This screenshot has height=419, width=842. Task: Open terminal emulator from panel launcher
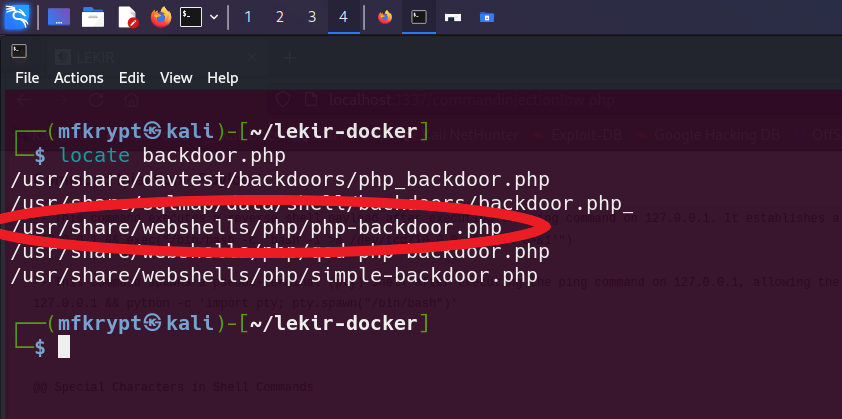[x=192, y=17]
